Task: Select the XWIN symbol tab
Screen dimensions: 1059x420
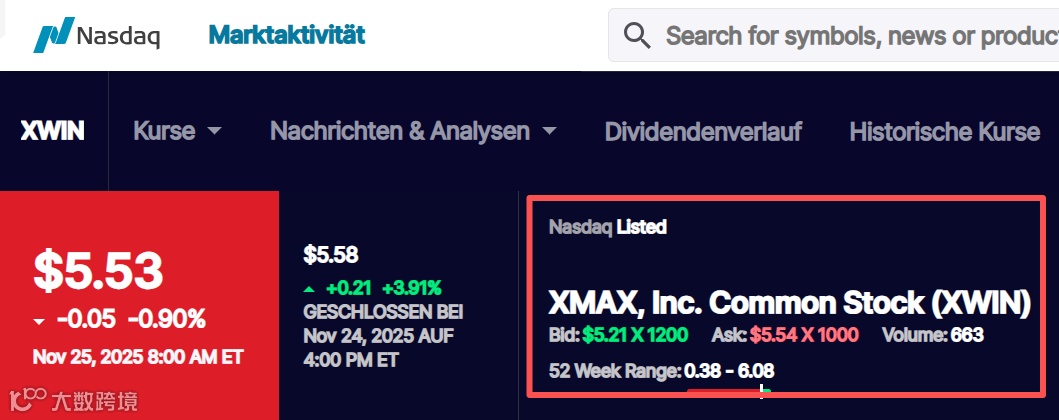Action: (x=52, y=131)
